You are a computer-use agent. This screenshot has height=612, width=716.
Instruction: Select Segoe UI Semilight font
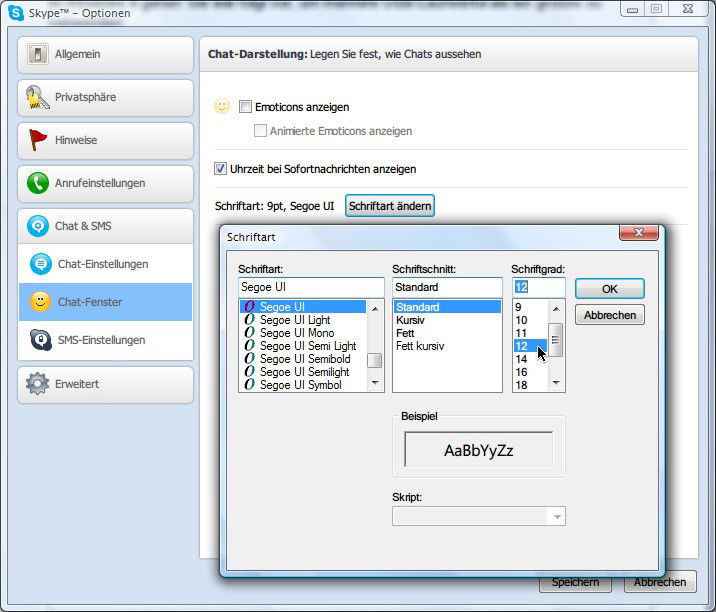(x=303, y=372)
